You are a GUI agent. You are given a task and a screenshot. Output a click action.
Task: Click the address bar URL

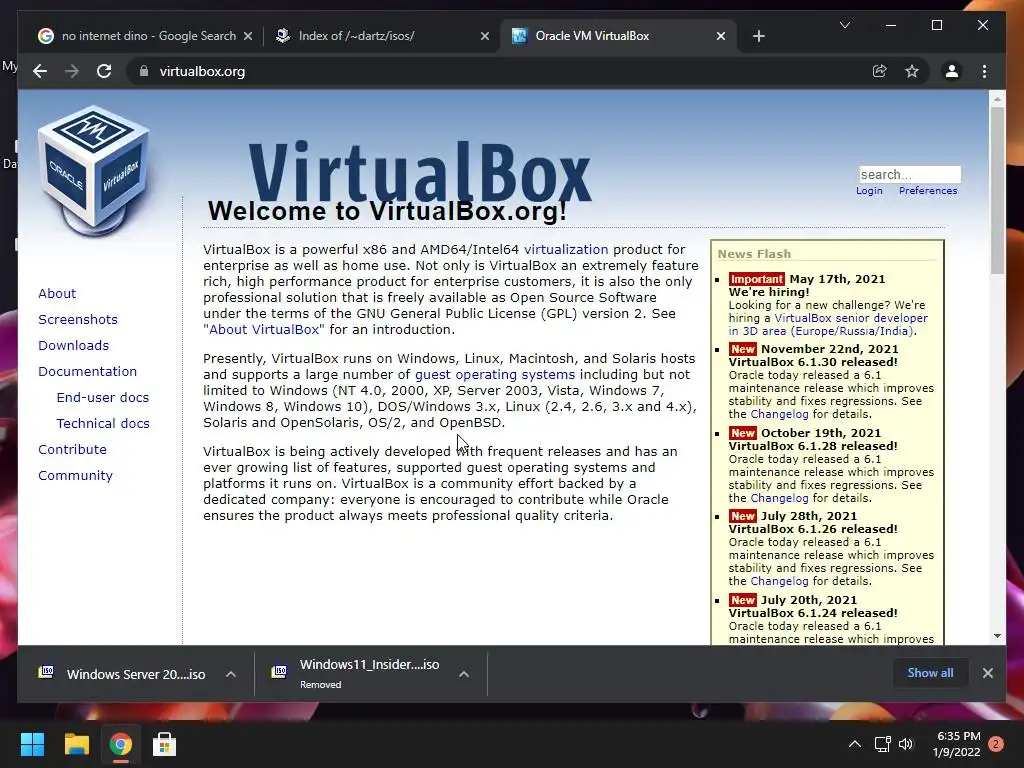click(x=202, y=71)
